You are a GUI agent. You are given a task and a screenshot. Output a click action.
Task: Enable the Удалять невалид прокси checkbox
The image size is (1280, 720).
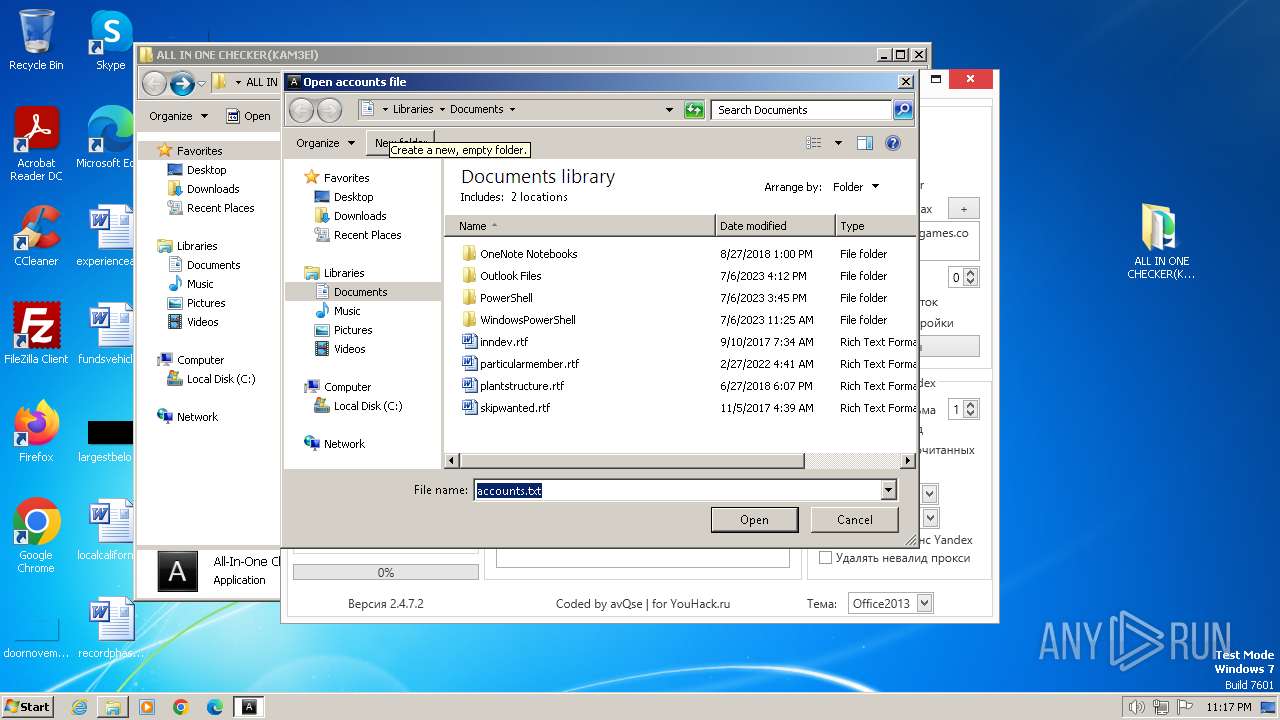(826, 558)
